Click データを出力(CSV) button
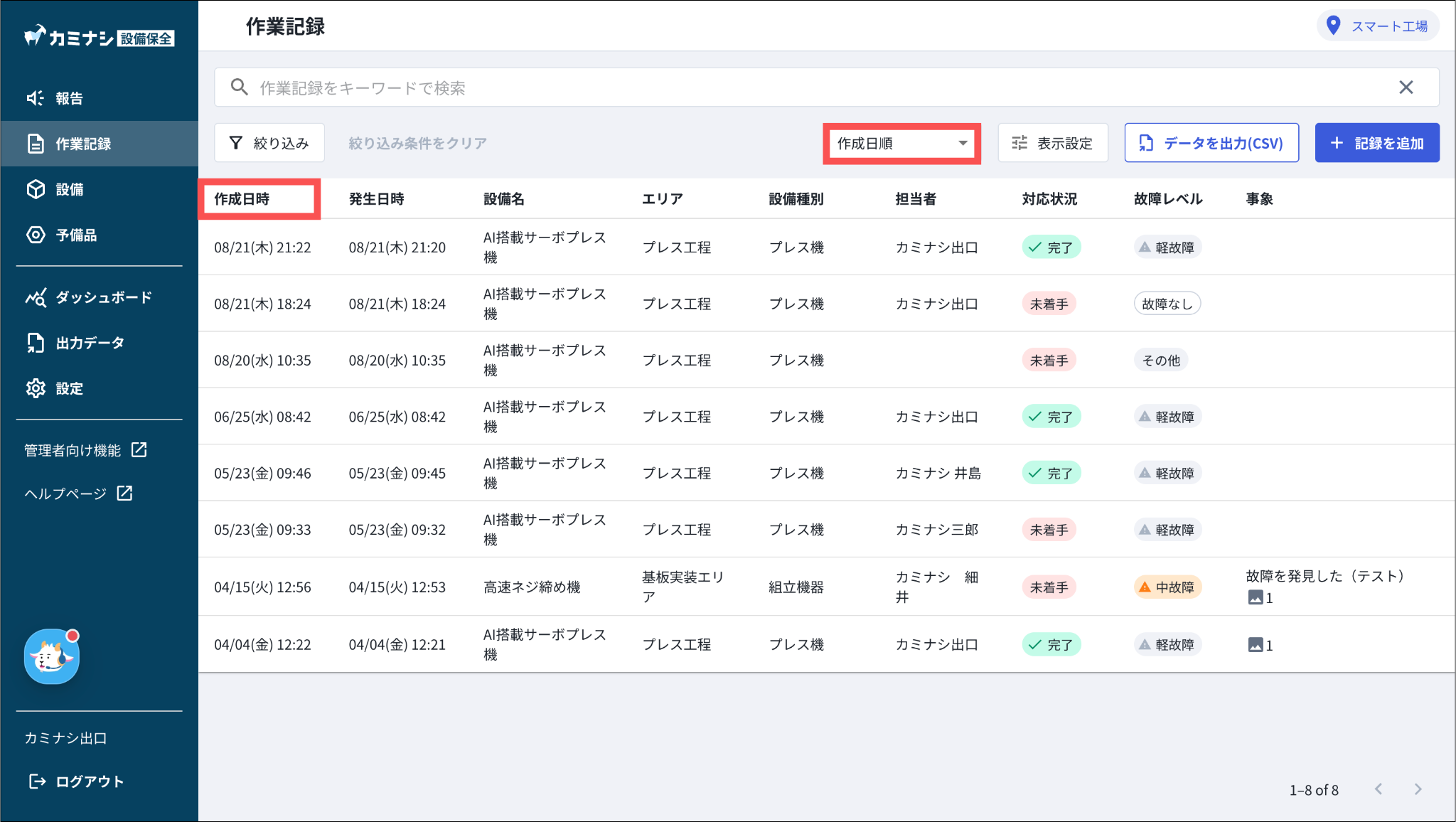Screen dimensions: 1456x822 (x=1211, y=143)
